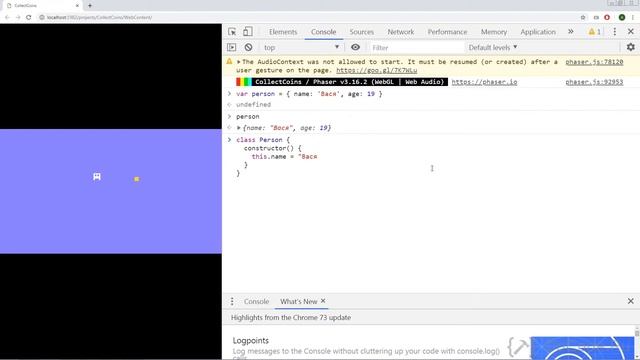Click the 'undefined' result line
This screenshot has width=640, height=360.
pyautogui.click(x=253, y=104)
